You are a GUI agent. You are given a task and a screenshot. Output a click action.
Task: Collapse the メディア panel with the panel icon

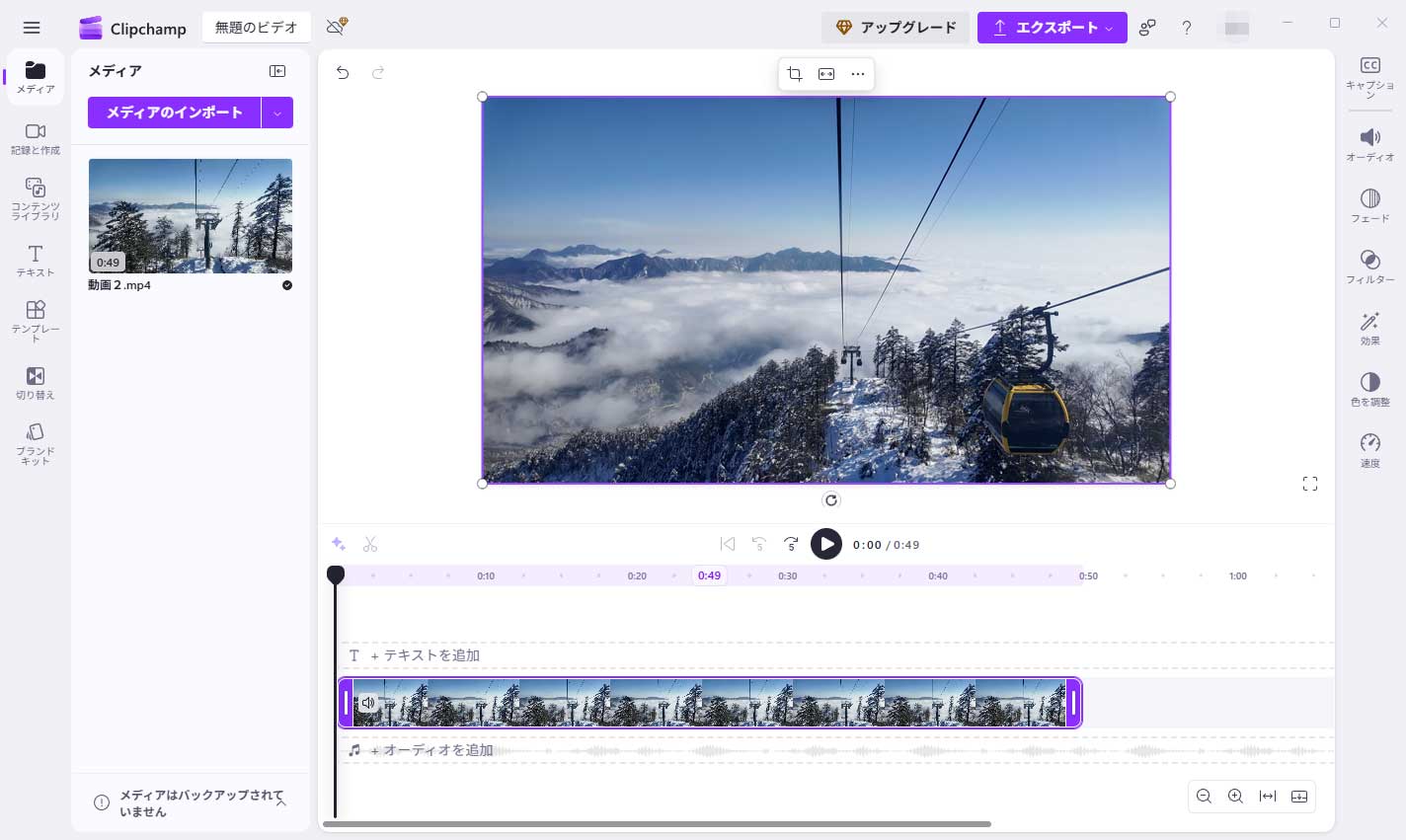click(x=277, y=70)
